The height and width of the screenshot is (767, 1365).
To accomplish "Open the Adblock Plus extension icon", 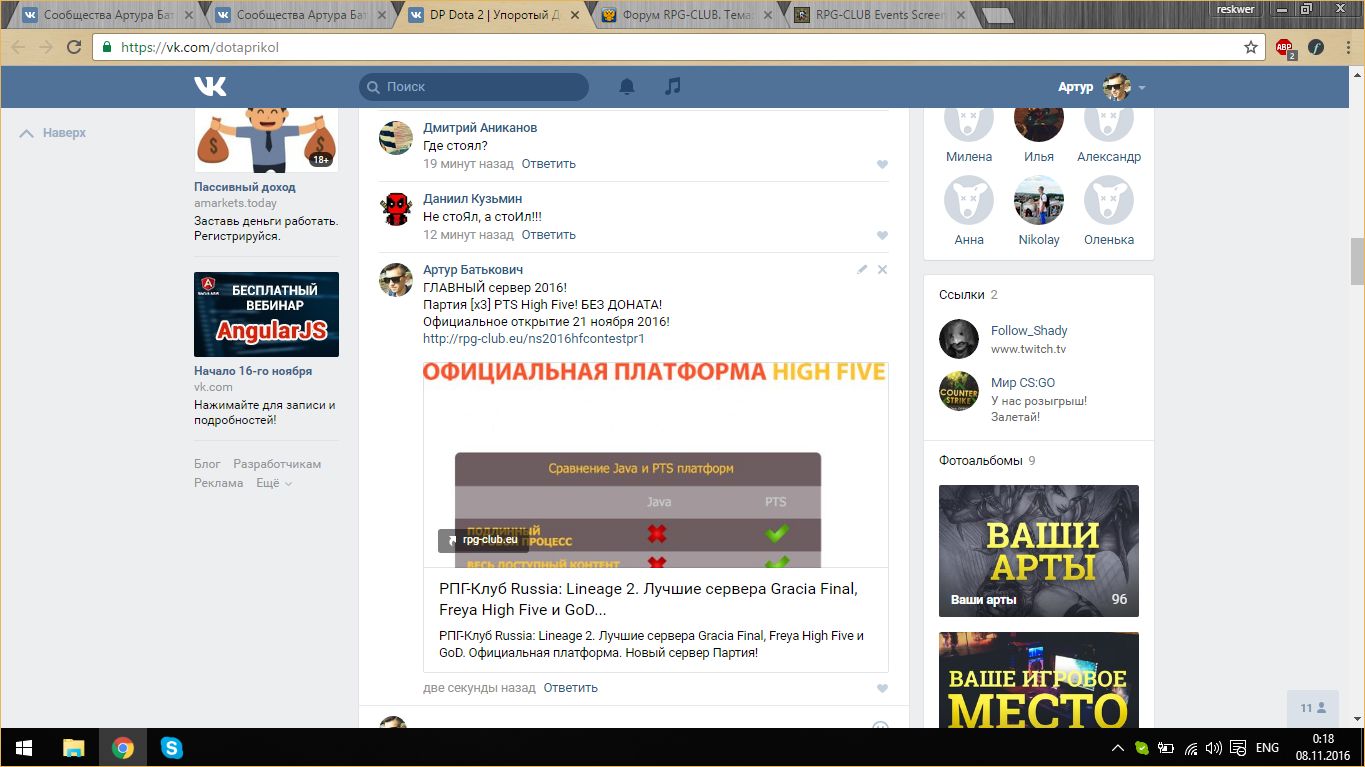I will pos(1284,47).
